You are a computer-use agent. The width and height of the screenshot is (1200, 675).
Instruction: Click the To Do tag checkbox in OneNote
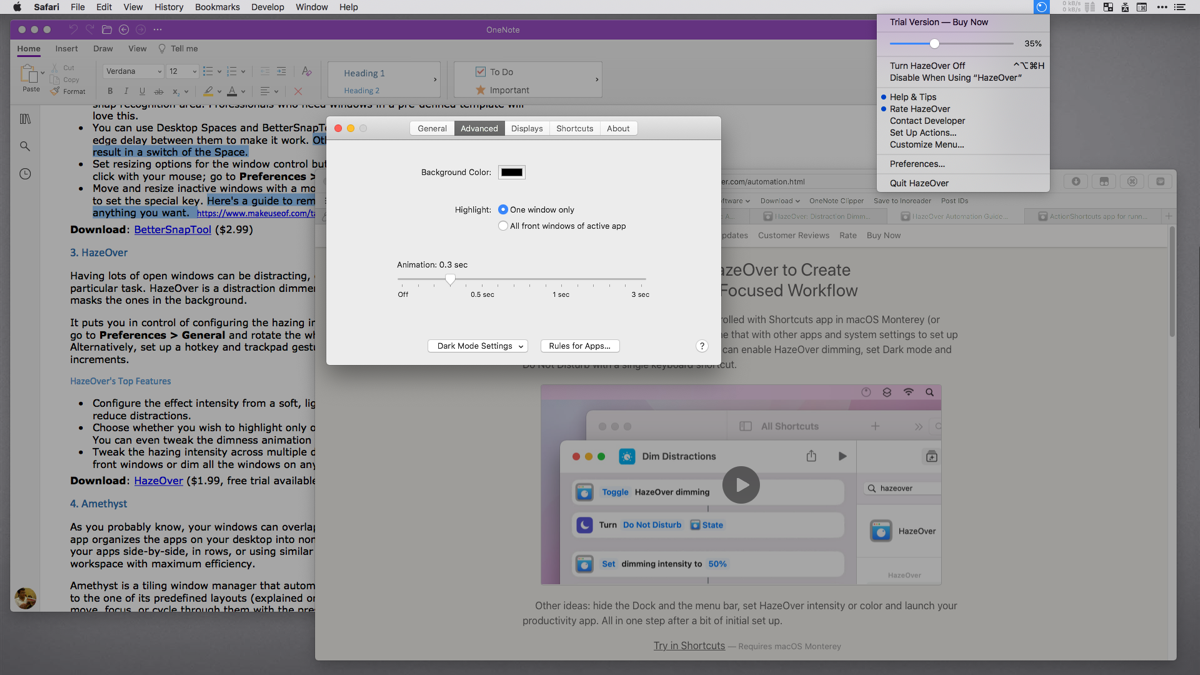tap(480, 72)
